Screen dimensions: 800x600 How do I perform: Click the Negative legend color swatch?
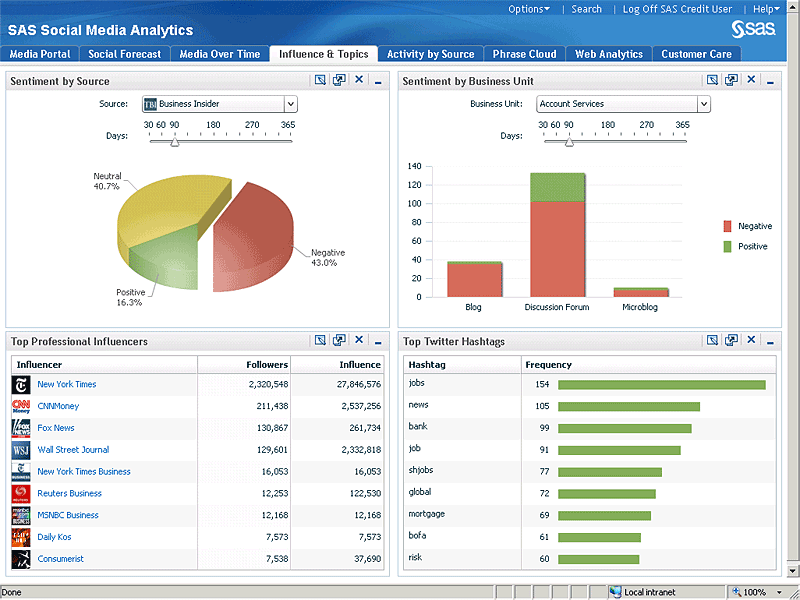coord(728,226)
